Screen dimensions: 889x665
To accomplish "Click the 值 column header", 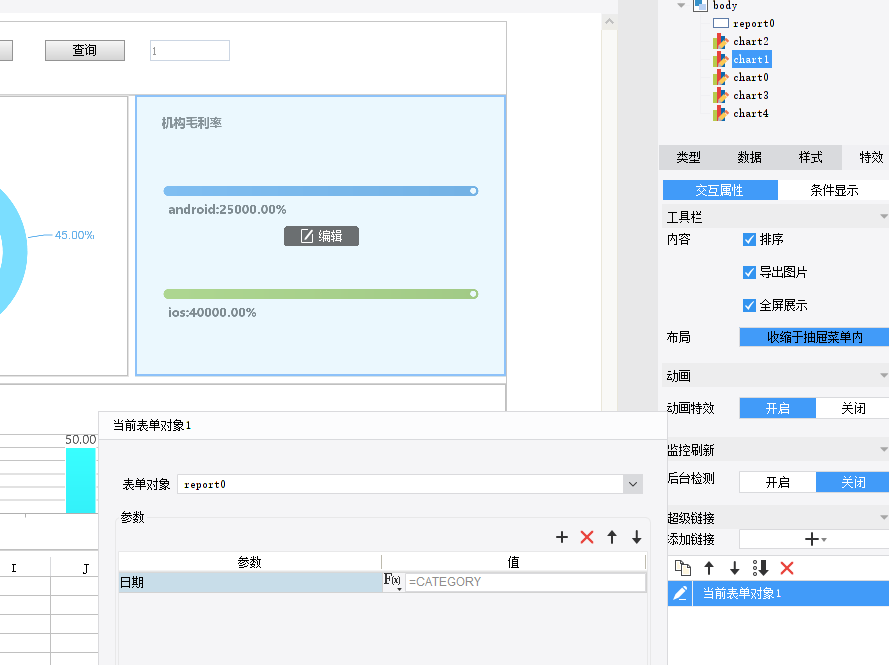I will [514, 562].
